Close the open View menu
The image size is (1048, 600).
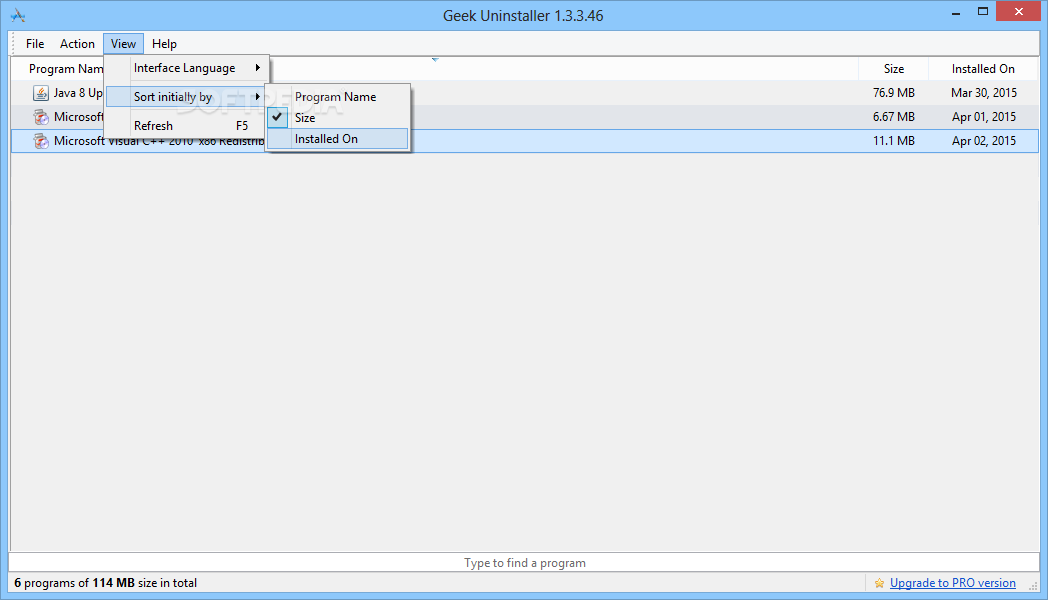123,43
